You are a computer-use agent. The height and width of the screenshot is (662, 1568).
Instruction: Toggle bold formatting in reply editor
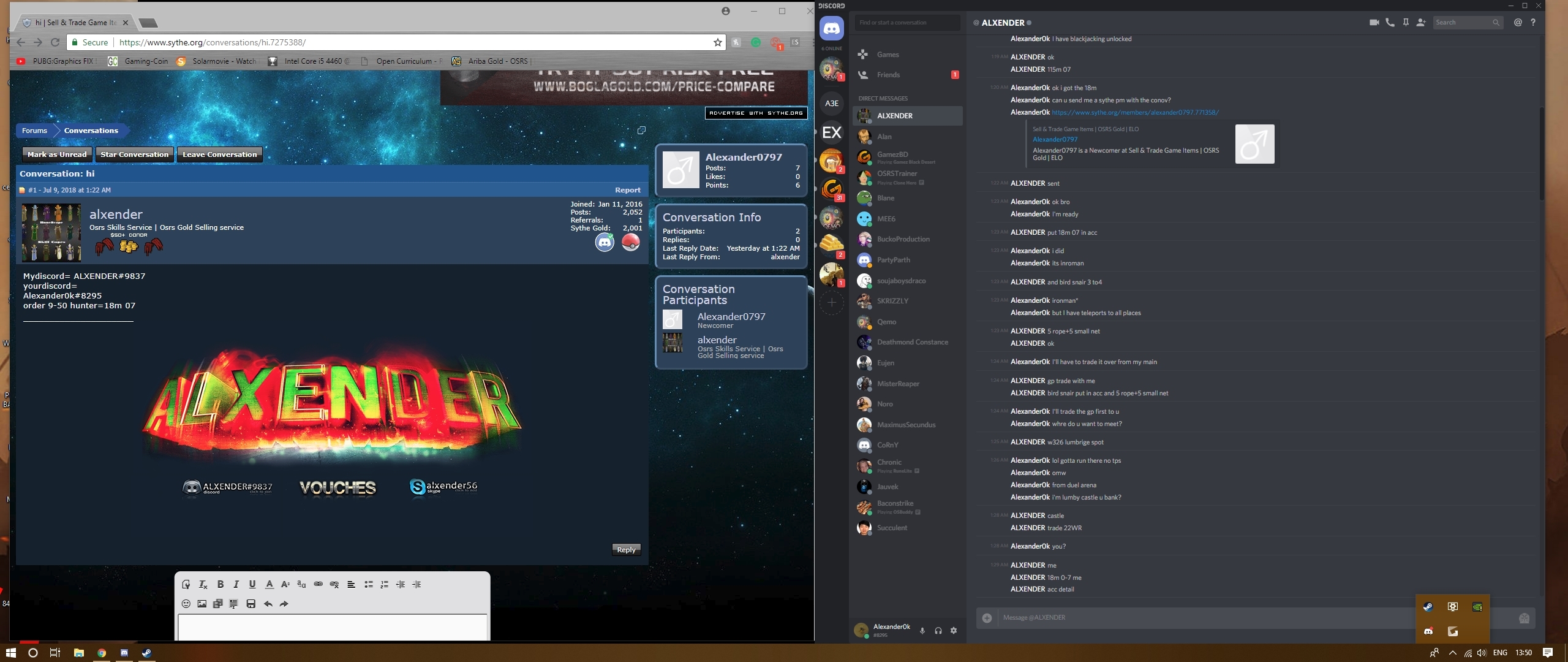(221, 584)
